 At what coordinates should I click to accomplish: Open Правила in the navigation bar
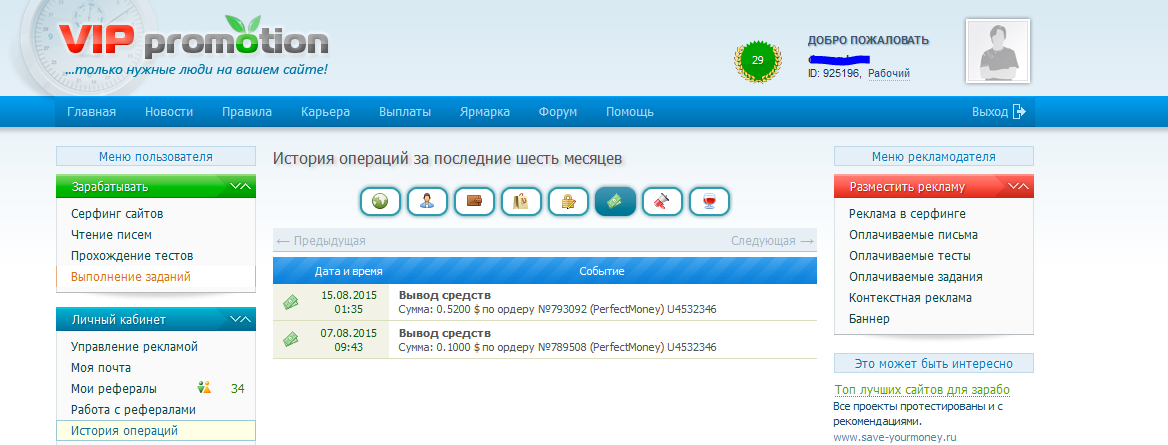pos(247,112)
